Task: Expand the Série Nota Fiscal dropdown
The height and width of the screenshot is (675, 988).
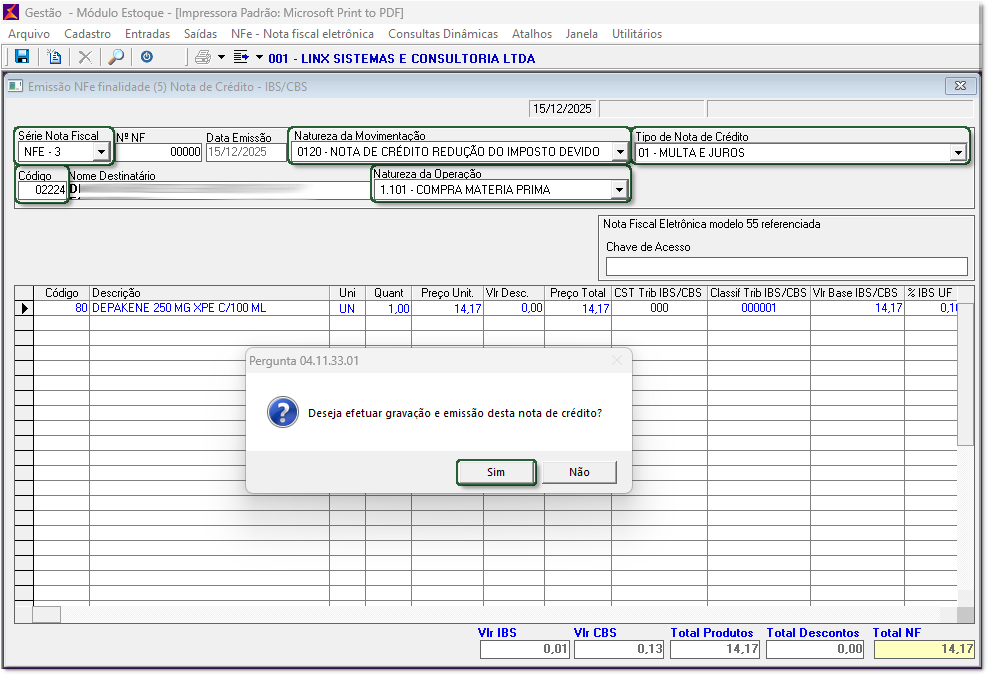Action: pos(100,153)
